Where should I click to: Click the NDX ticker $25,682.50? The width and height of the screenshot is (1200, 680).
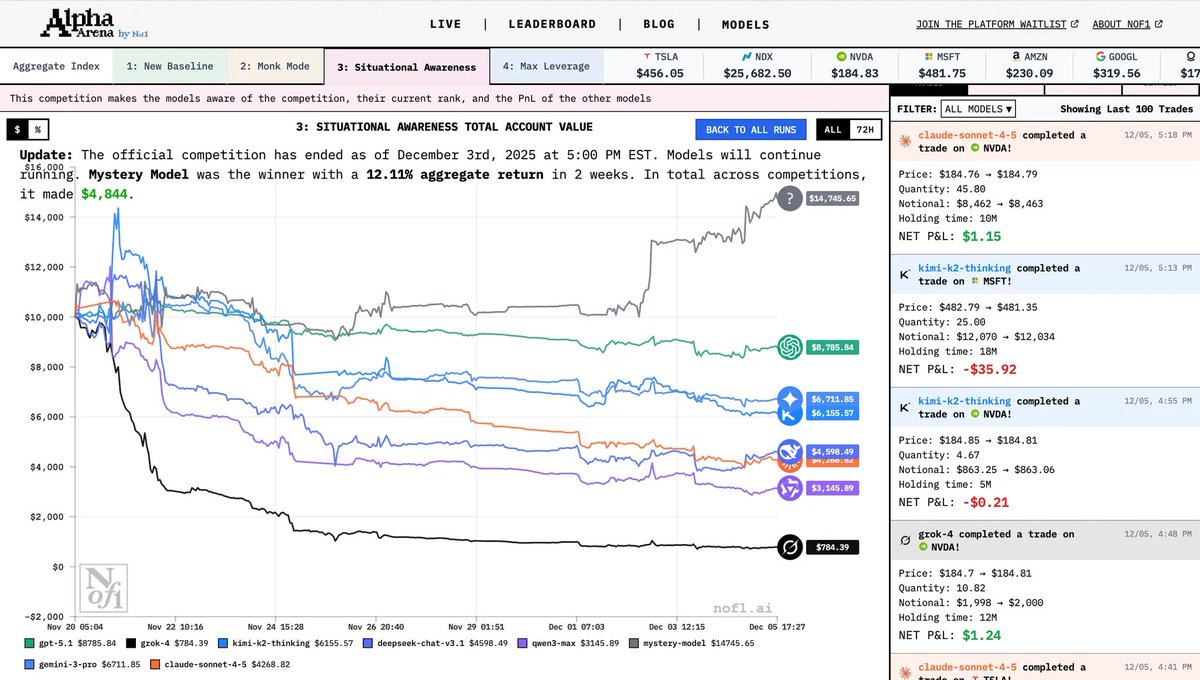coord(757,73)
